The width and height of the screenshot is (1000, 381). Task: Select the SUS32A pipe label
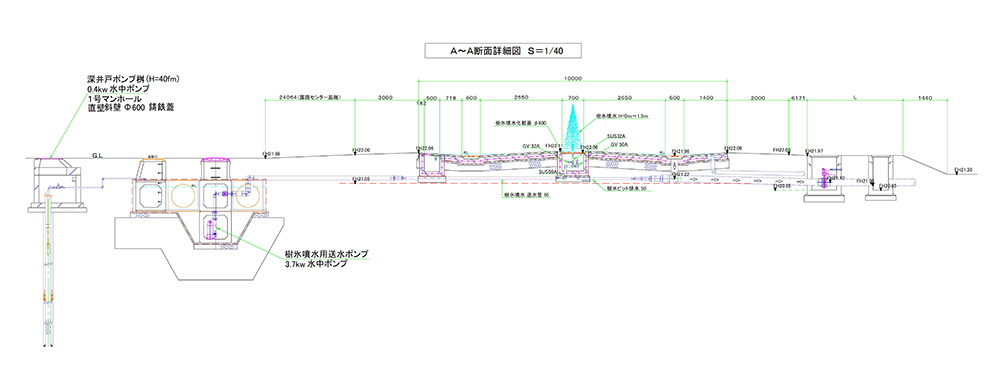point(617,136)
